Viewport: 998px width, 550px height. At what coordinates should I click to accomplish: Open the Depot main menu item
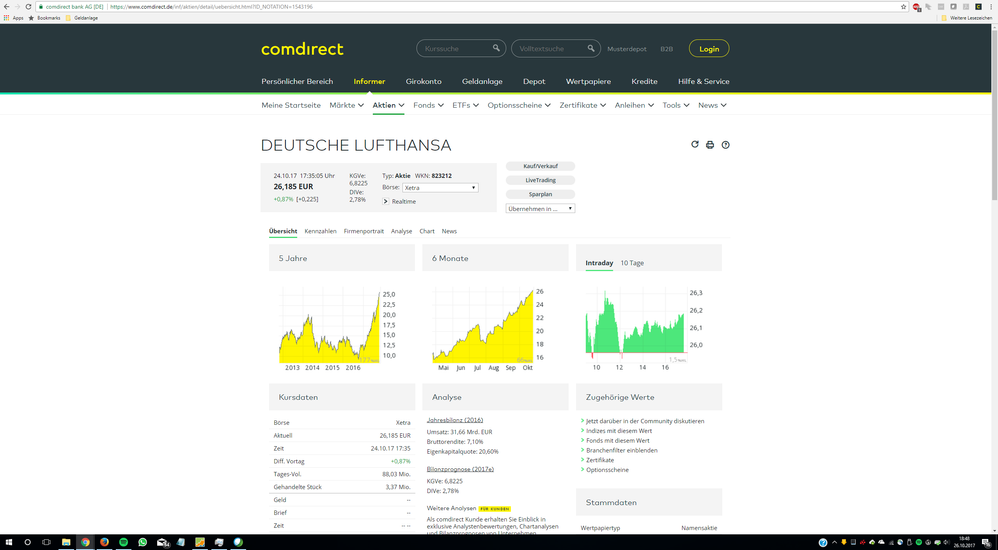[x=534, y=81]
